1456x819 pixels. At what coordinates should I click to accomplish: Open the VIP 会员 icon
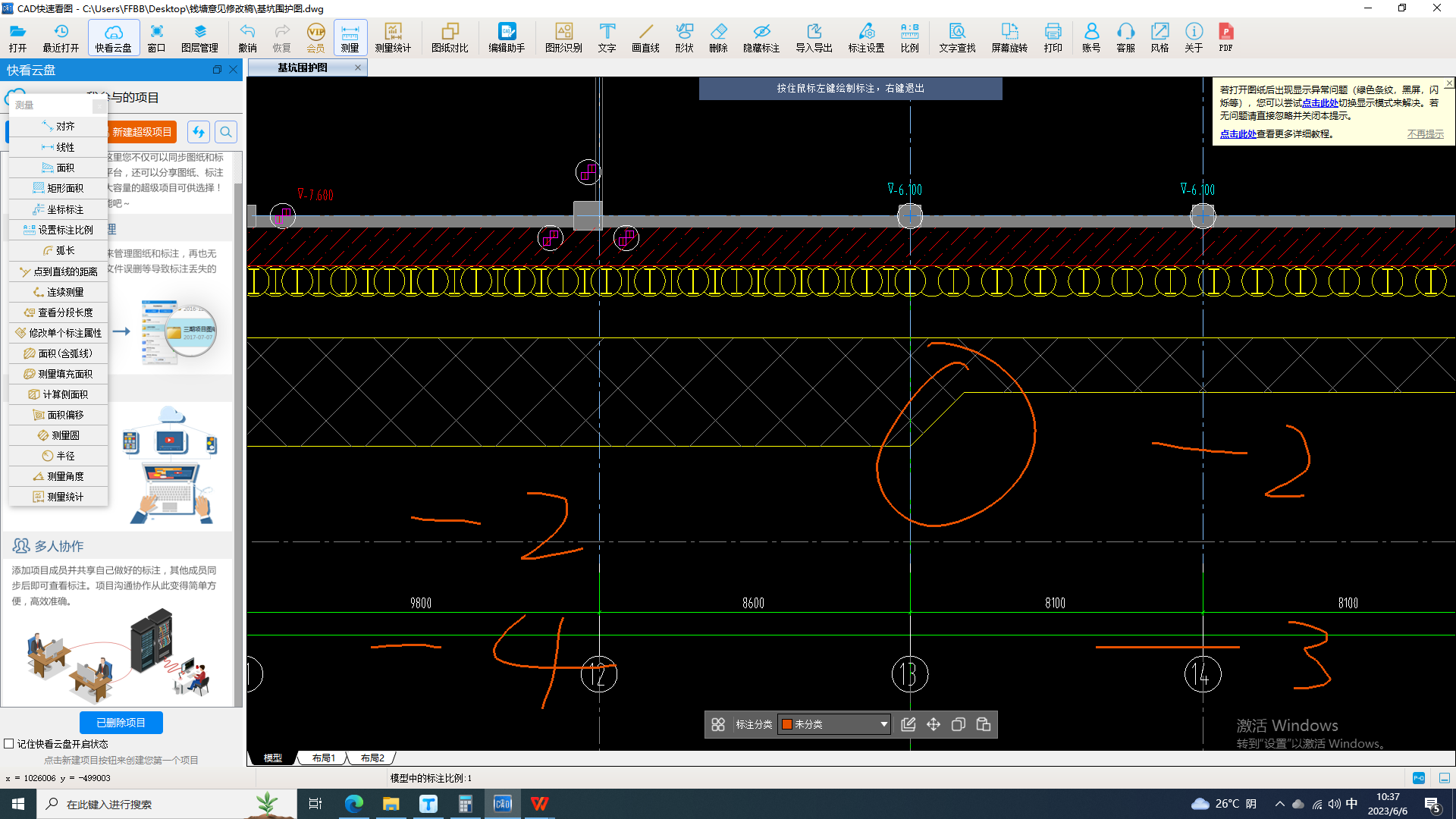point(315,37)
